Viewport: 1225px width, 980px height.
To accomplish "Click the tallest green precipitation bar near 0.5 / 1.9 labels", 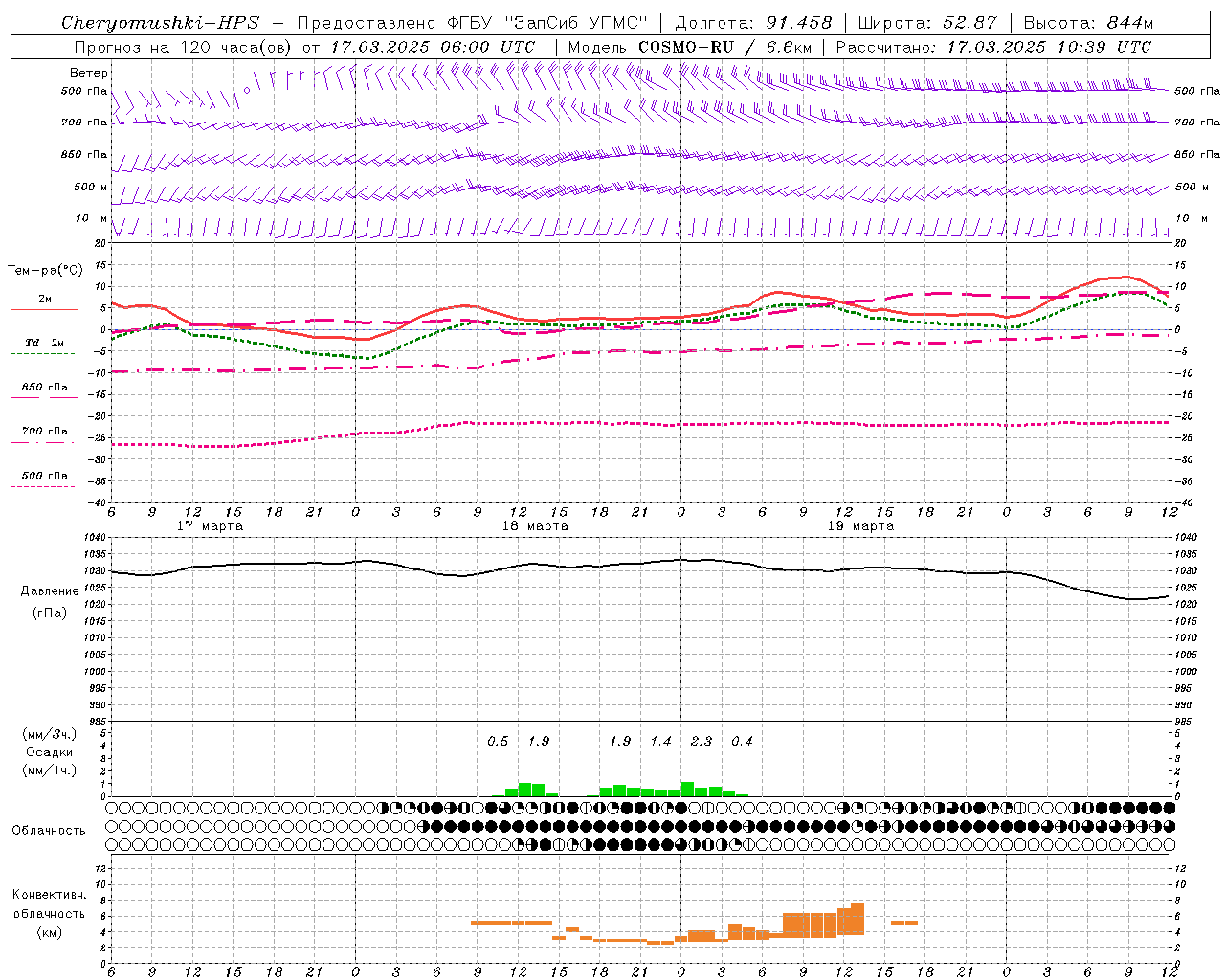I will tap(524, 790).
